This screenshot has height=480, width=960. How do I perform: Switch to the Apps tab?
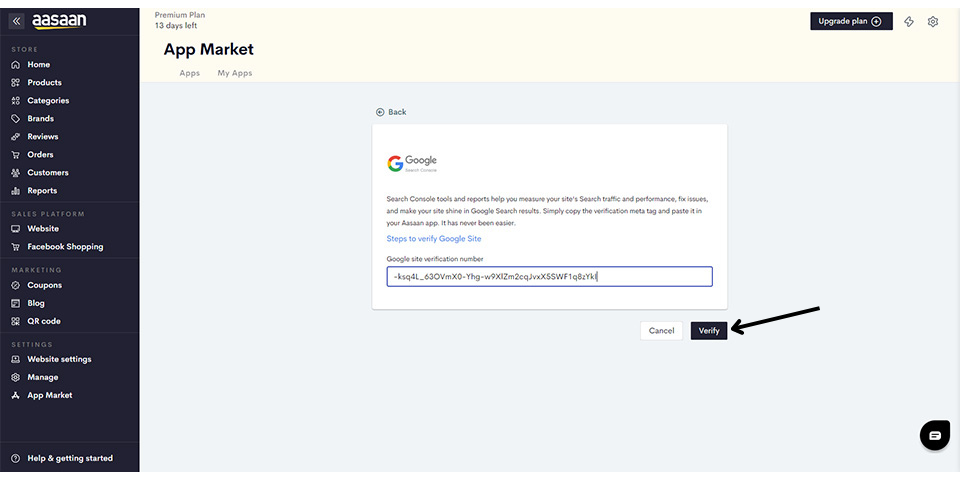coord(190,73)
